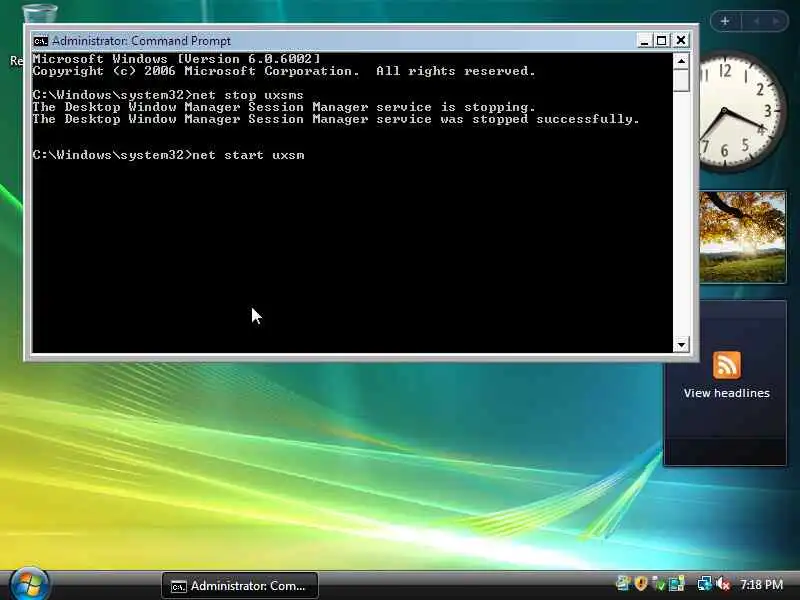This screenshot has width=800, height=600.
Task: Click the 'service is stopping' output line
Action: [x=284, y=107]
